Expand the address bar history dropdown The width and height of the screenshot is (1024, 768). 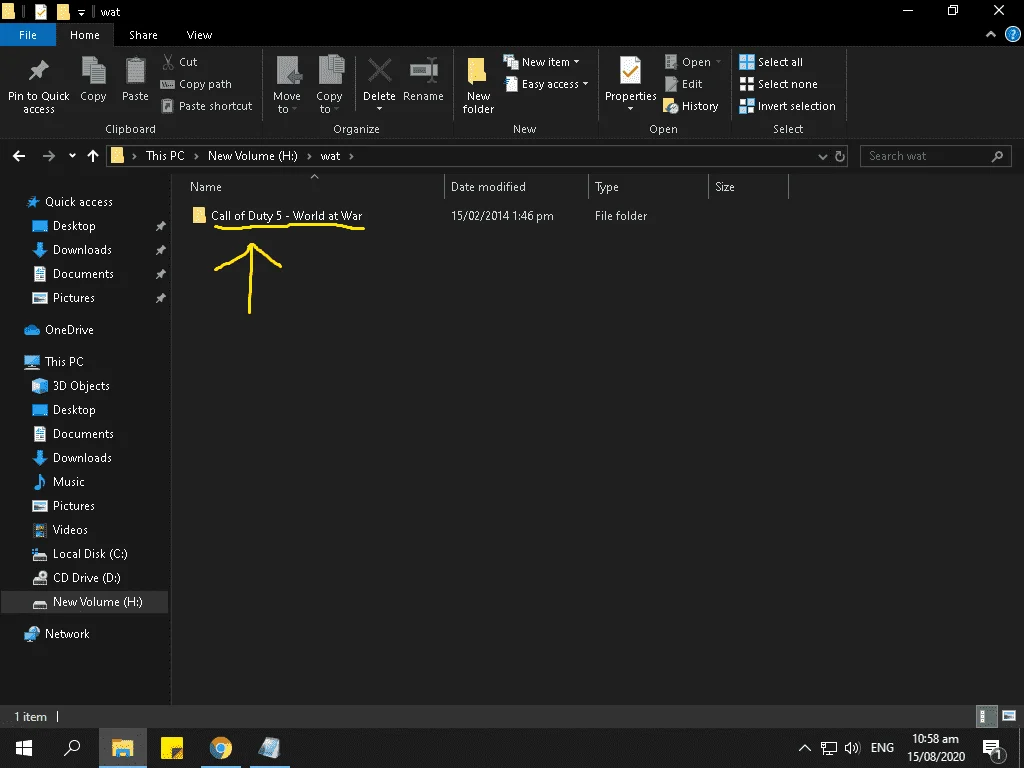[x=822, y=156]
